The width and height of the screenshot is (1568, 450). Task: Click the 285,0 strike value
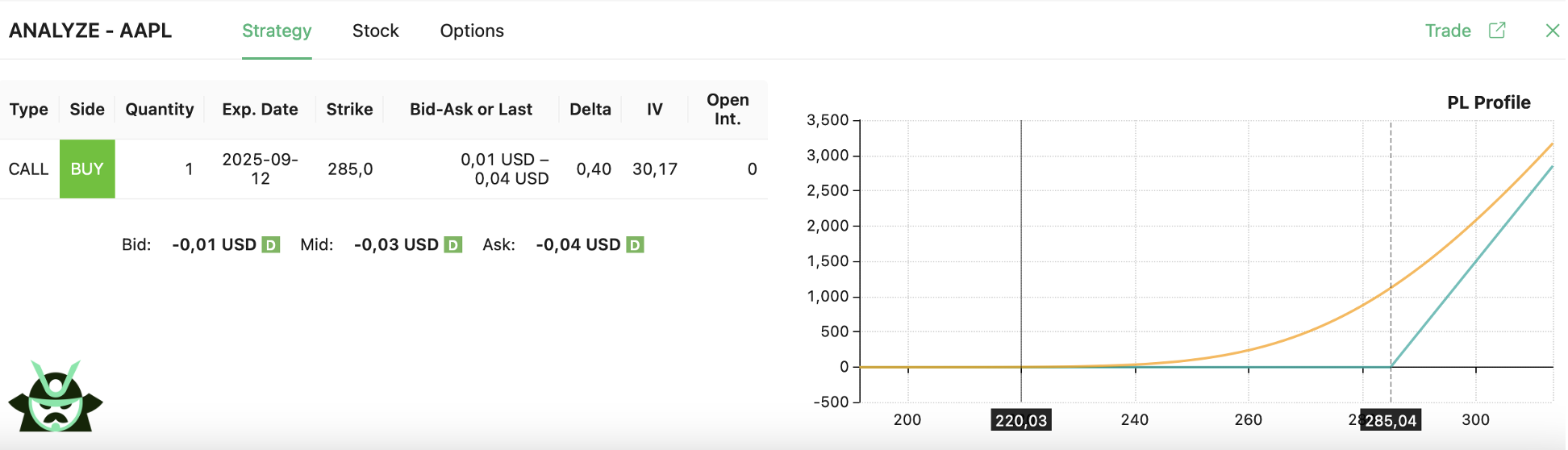click(350, 169)
